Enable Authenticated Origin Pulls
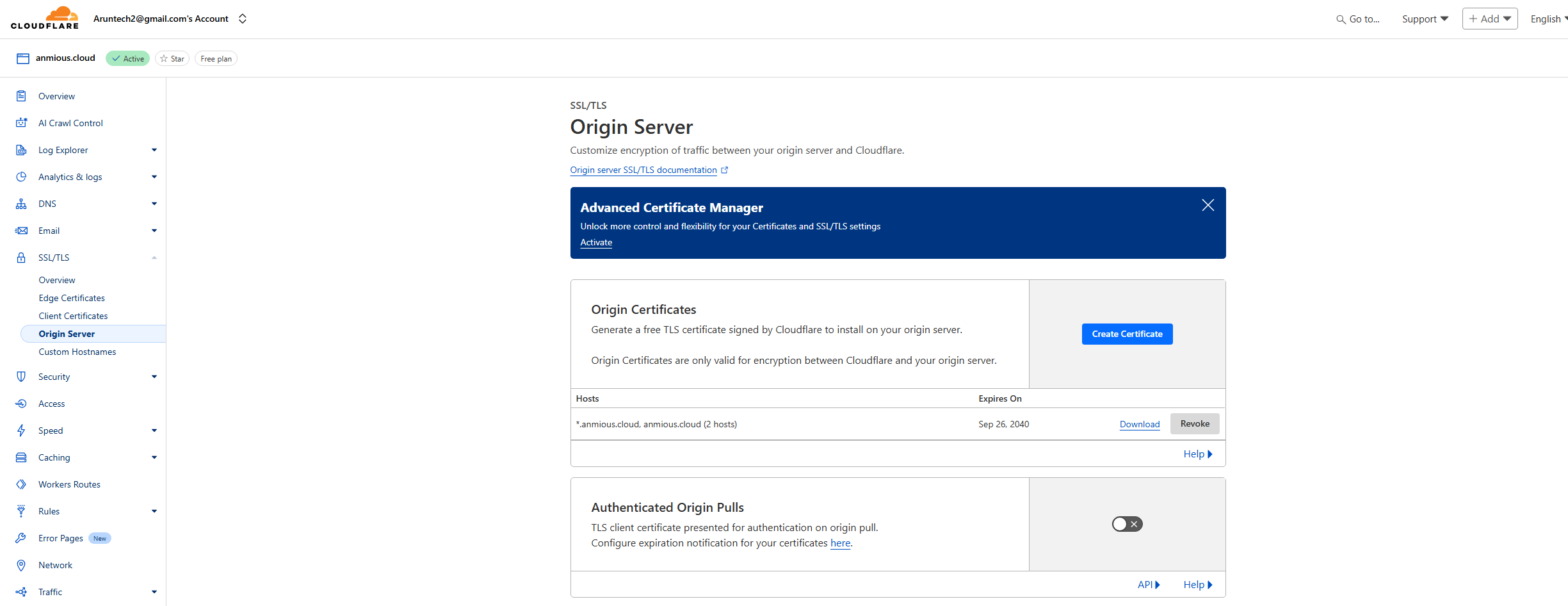 click(1127, 523)
